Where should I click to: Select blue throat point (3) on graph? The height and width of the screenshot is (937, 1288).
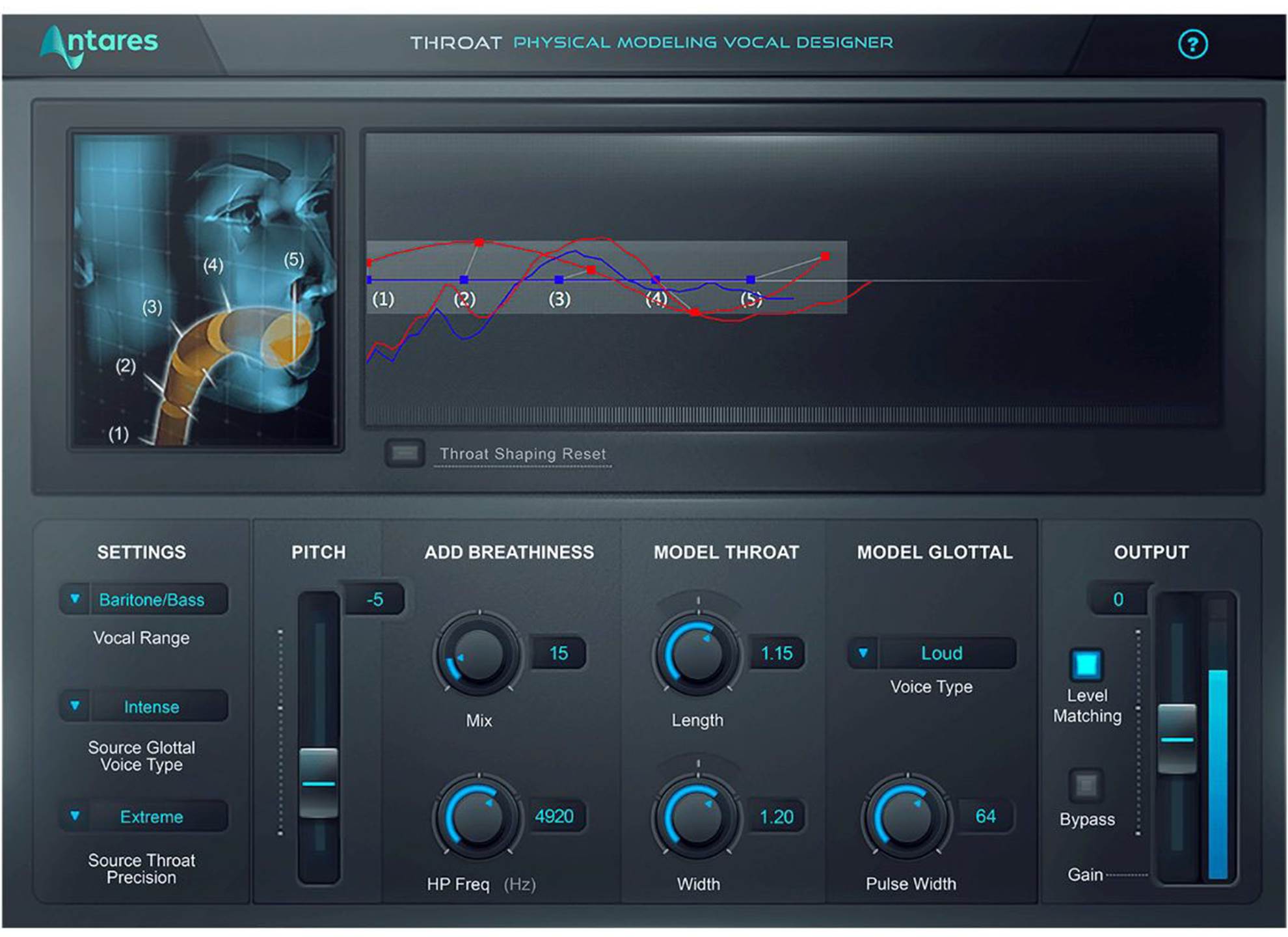tap(559, 280)
